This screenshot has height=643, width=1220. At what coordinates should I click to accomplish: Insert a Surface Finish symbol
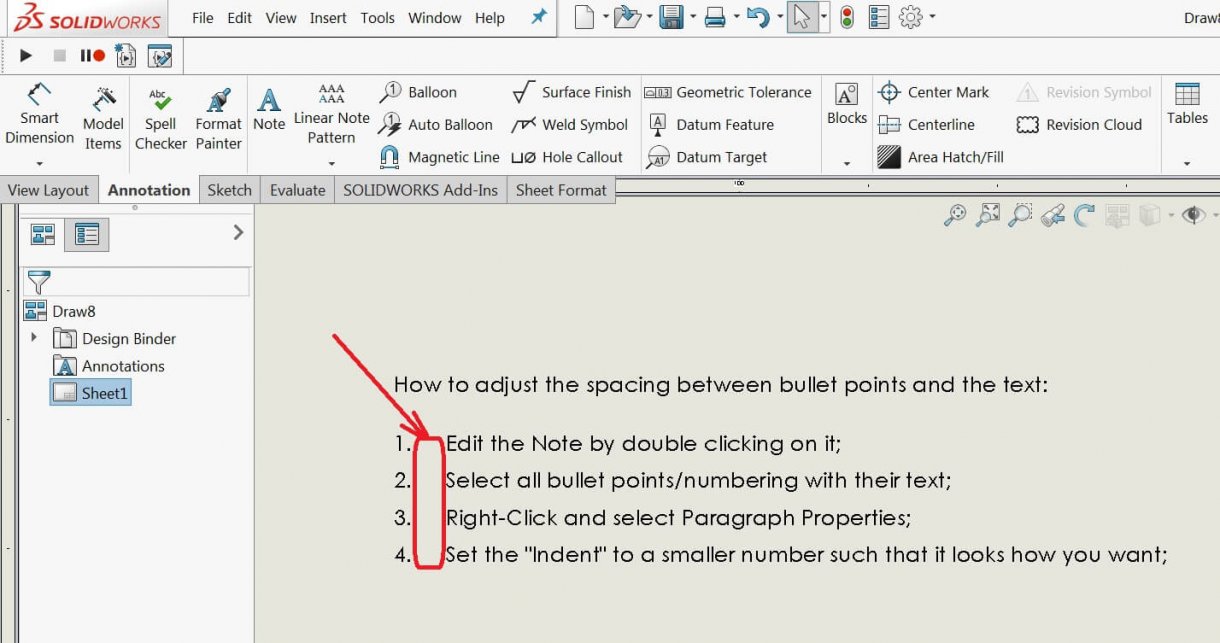(571, 92)
